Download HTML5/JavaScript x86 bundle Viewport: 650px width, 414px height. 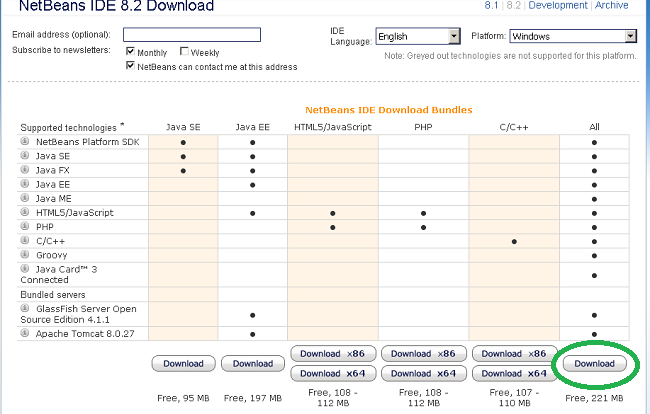tap(333, 353)
